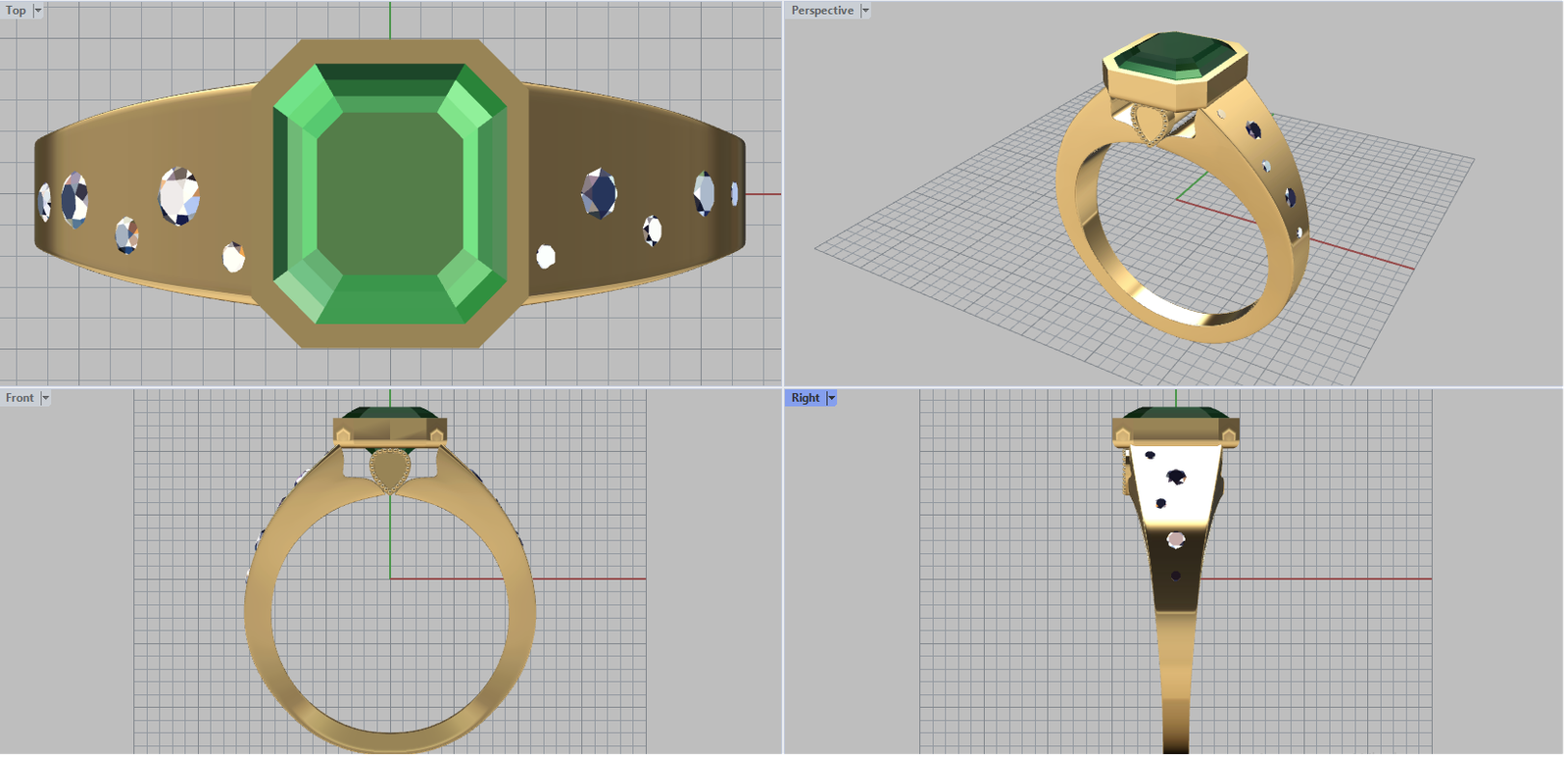The image size is (1568, 757).
Task: Expand the Perspective viewport menu arrow
Action: [865, 11]
